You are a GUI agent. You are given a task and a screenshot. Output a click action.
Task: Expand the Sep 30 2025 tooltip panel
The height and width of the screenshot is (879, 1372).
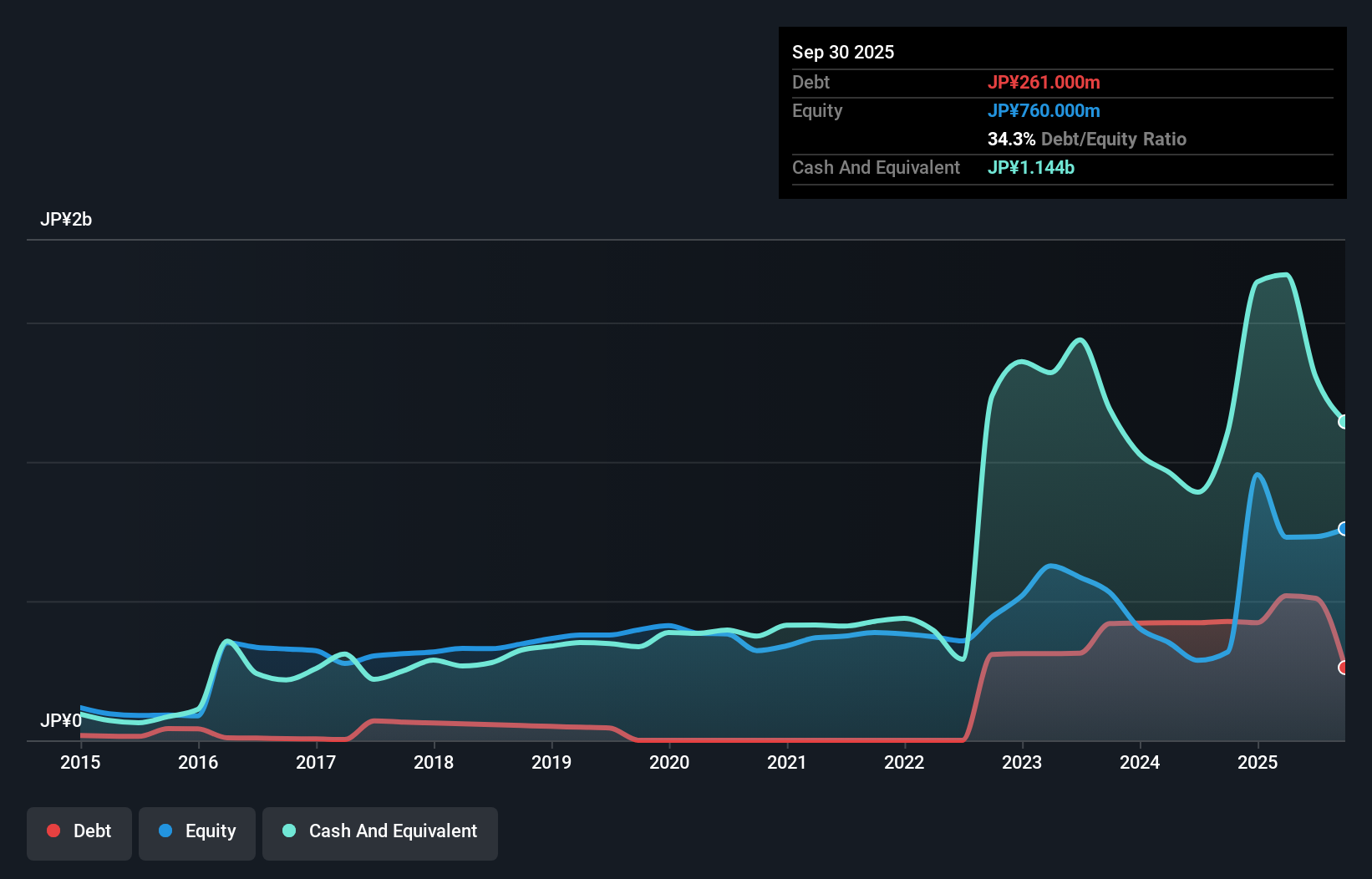pyautogui.click(x=843, y=52)
